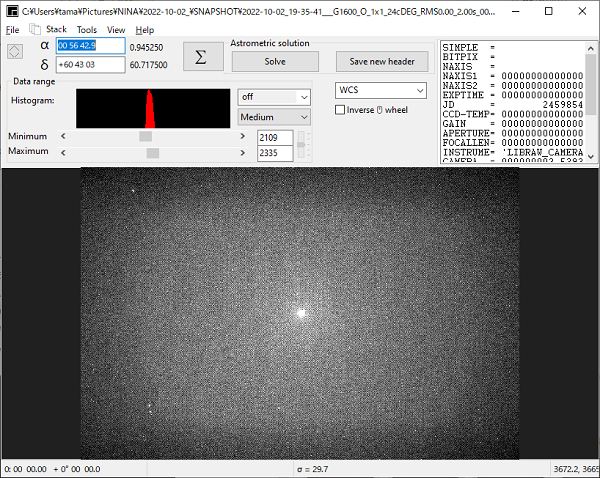Click the sigma = 29.7 status bar text
600x478 pixels.
pyautogui.click(x=312, y=469)
